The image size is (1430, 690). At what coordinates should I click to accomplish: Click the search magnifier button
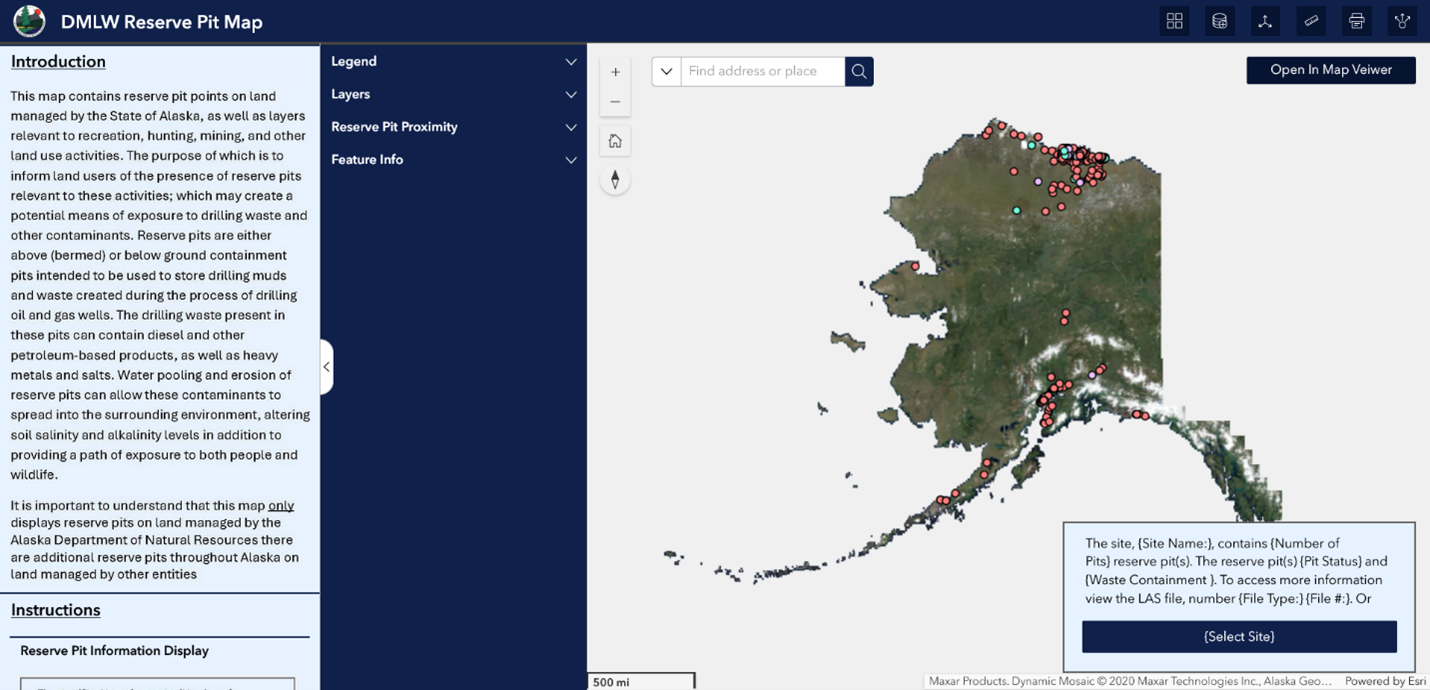tap(859, 71)
